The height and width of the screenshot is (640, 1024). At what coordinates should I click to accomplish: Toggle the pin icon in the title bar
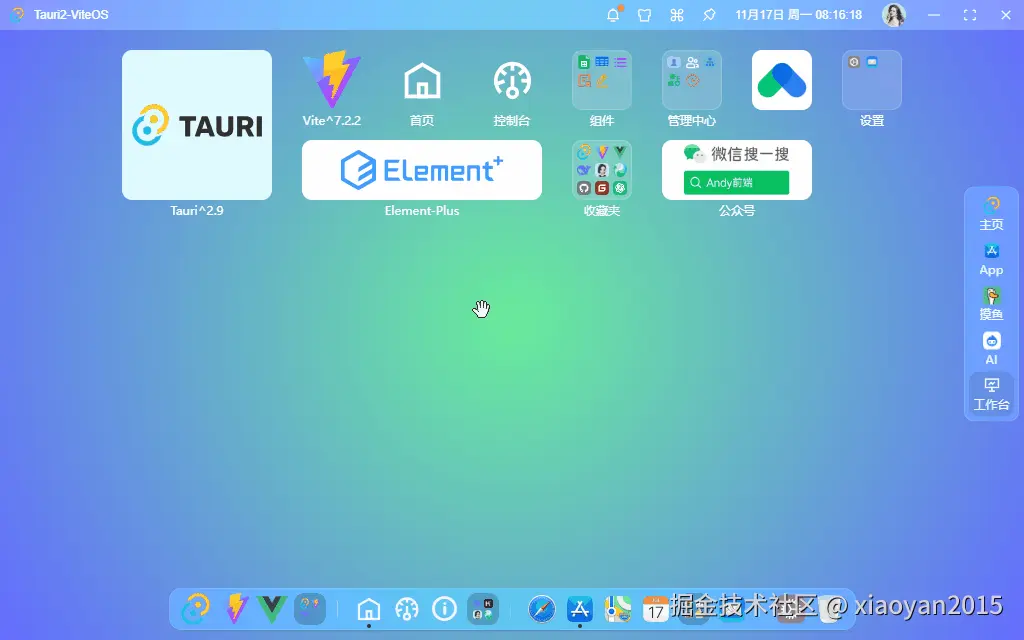(x=709, y=15)
